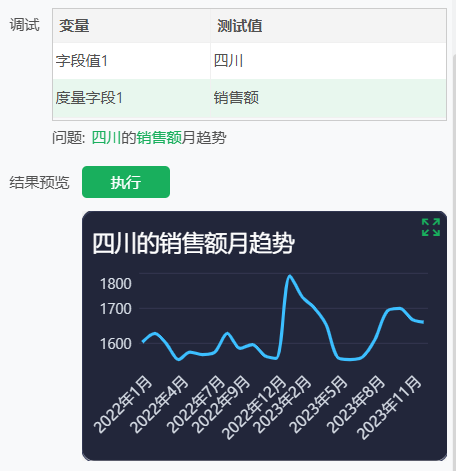
Task: Click the chart title 四川的销售额月趋势
Action: click(x=193, y=243)
